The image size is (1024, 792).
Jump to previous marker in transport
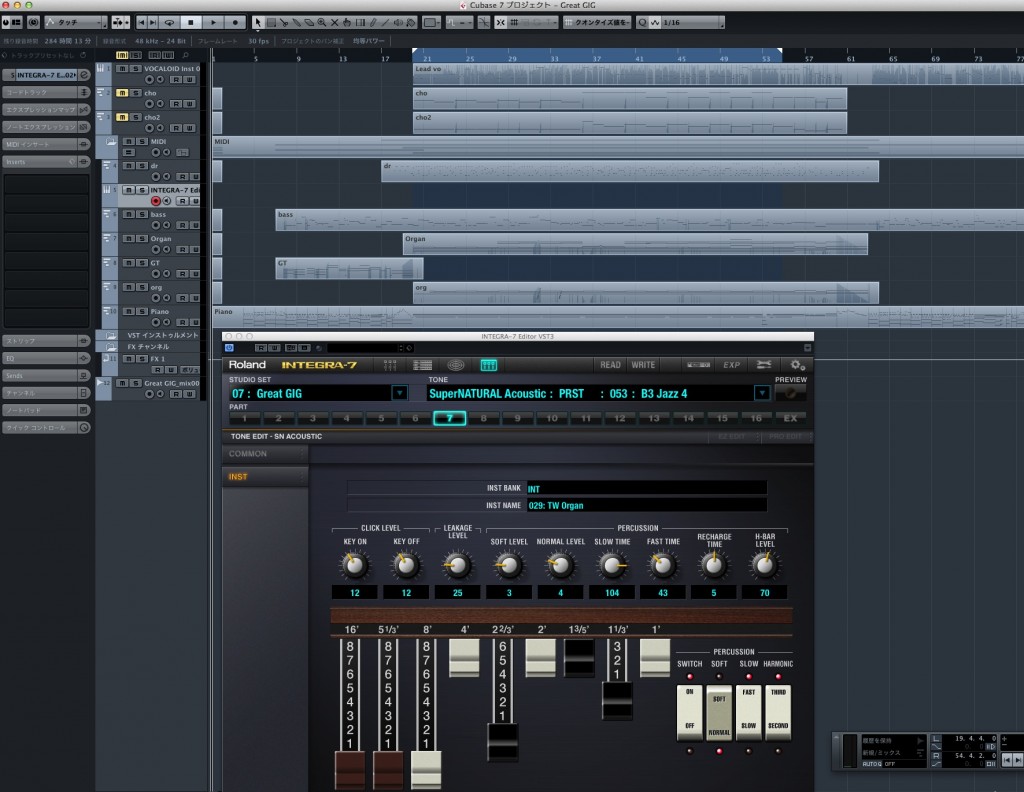tap(141, 22)
